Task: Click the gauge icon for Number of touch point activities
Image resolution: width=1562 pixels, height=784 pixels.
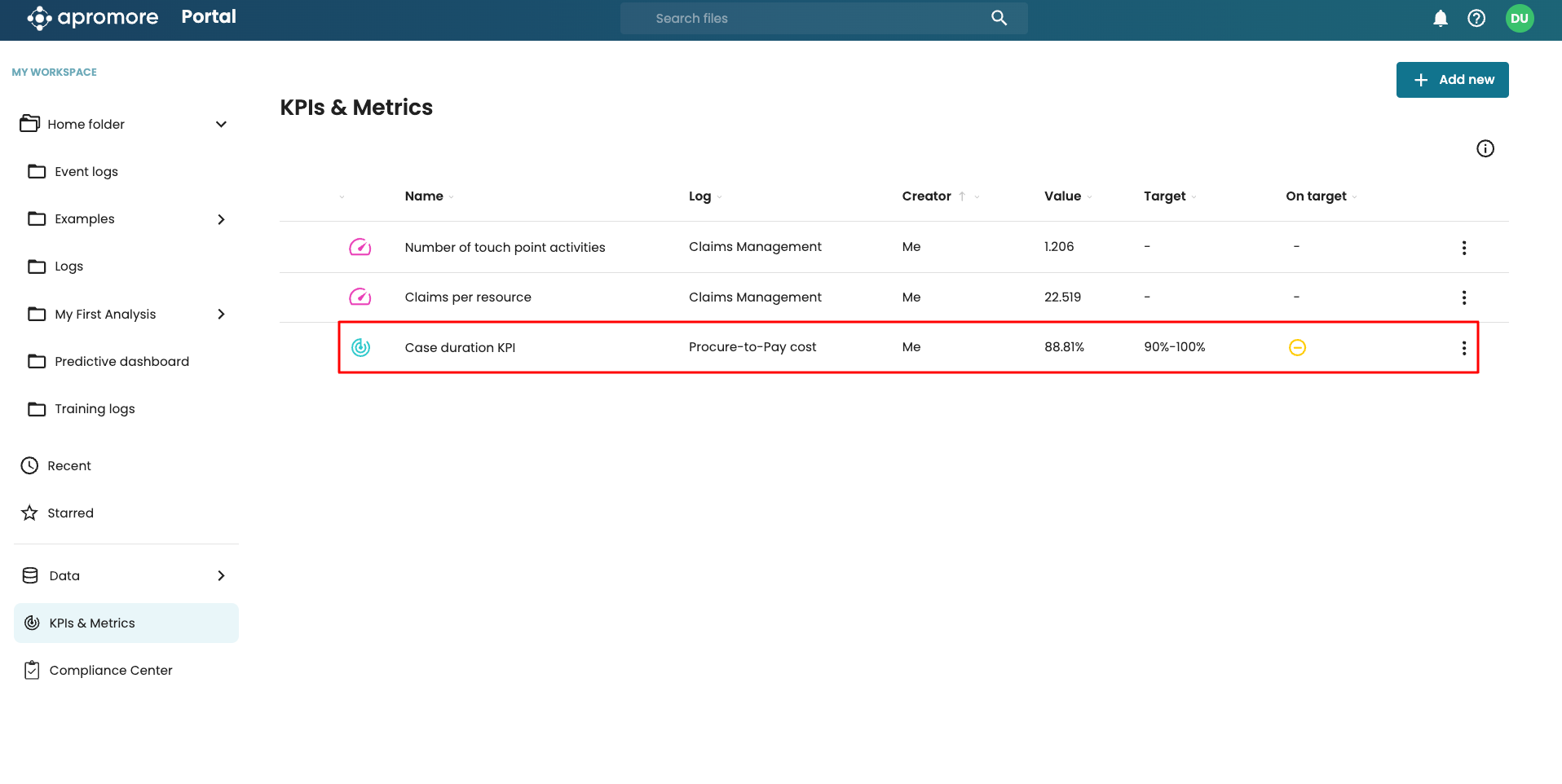Action: pyautogui.click(x=360, y=247)
